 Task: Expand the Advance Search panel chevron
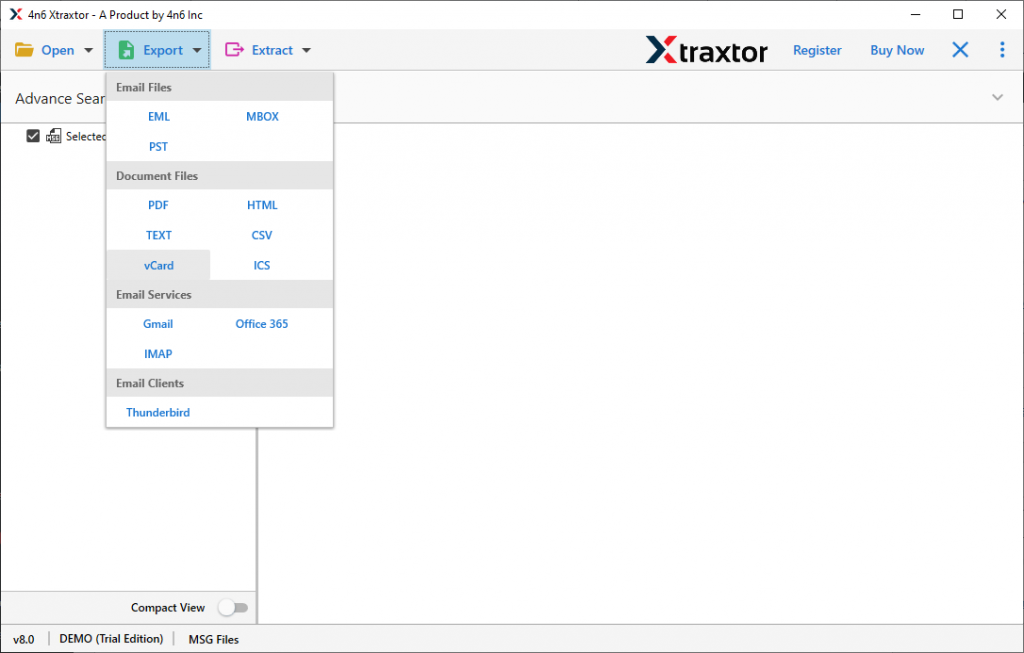click(x=997, y=97)
